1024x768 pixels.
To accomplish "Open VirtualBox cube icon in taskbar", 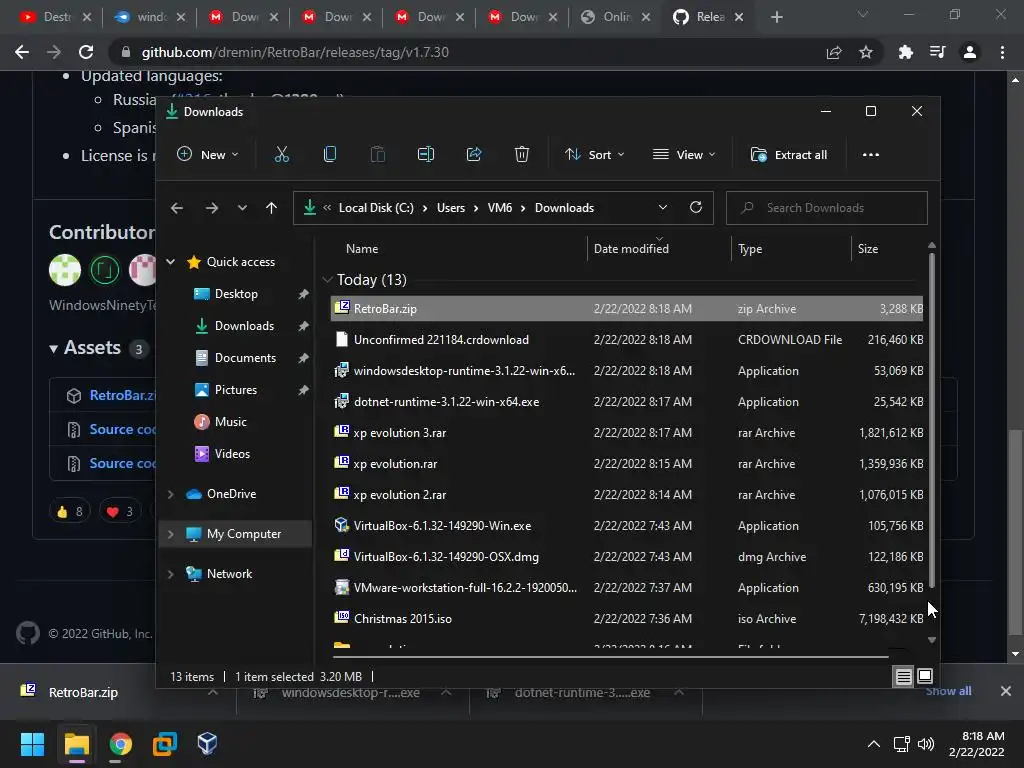I will 207,744.
